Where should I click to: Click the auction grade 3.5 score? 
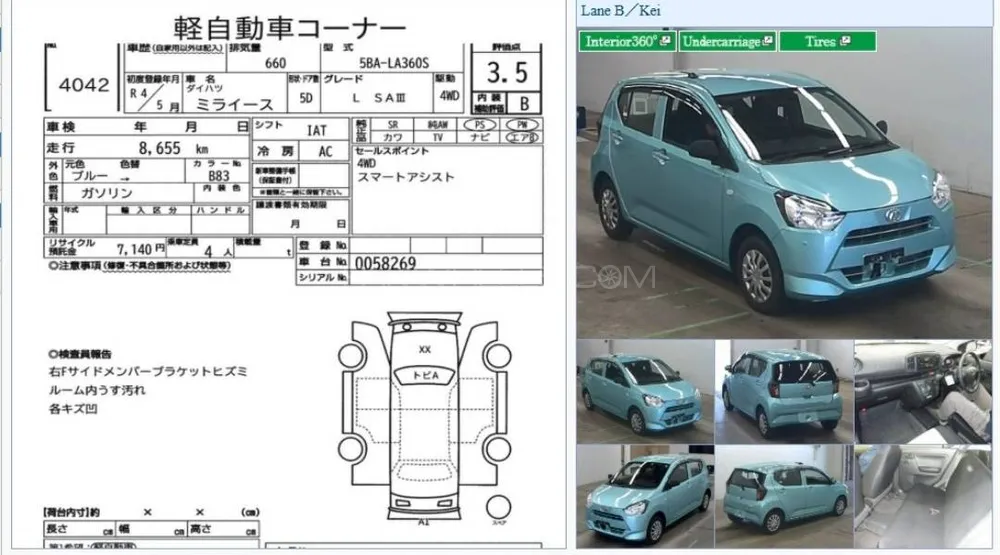[507, 72]
